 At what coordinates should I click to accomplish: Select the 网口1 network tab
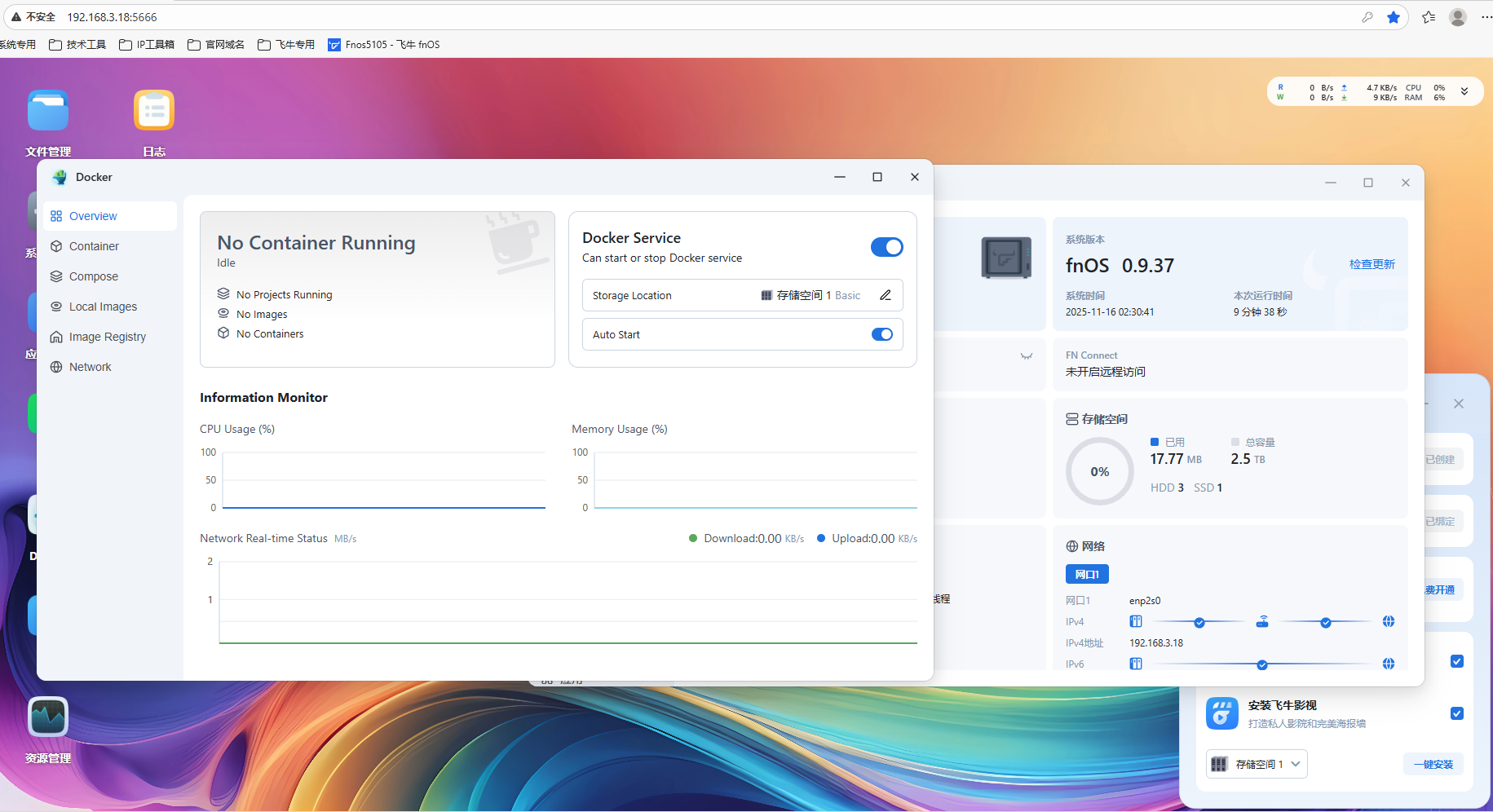point(1086,574)
